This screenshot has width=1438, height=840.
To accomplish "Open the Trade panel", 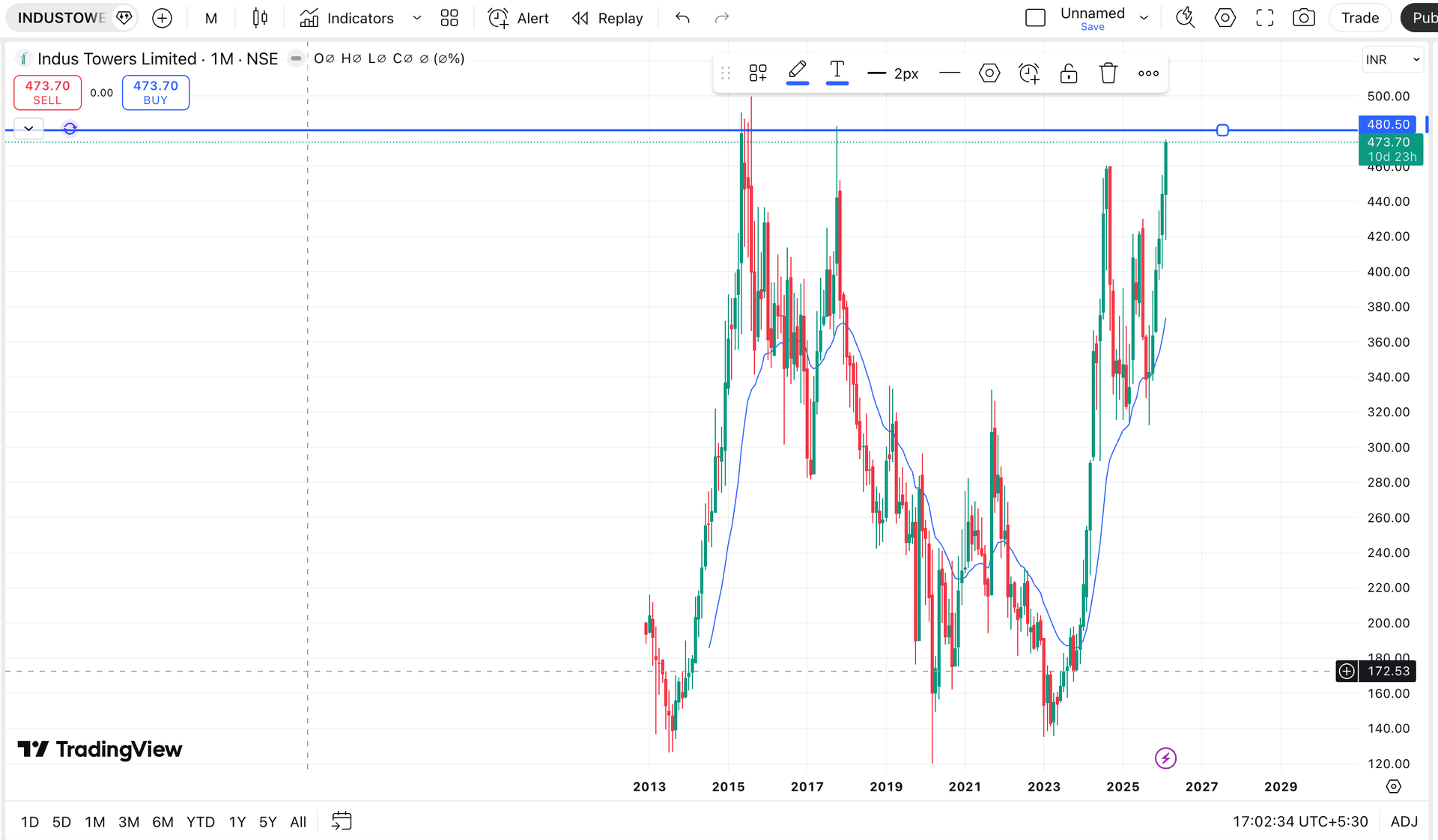I will 1360,18.
